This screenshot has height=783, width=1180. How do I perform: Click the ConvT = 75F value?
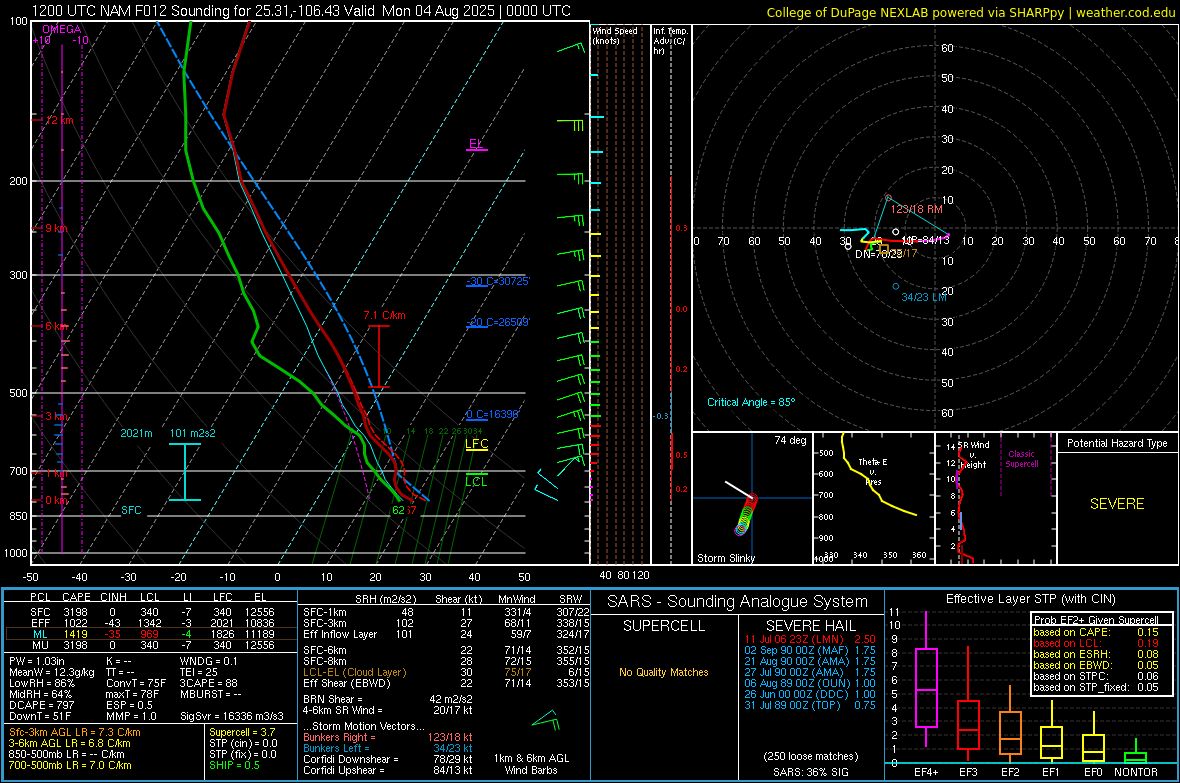136,684
